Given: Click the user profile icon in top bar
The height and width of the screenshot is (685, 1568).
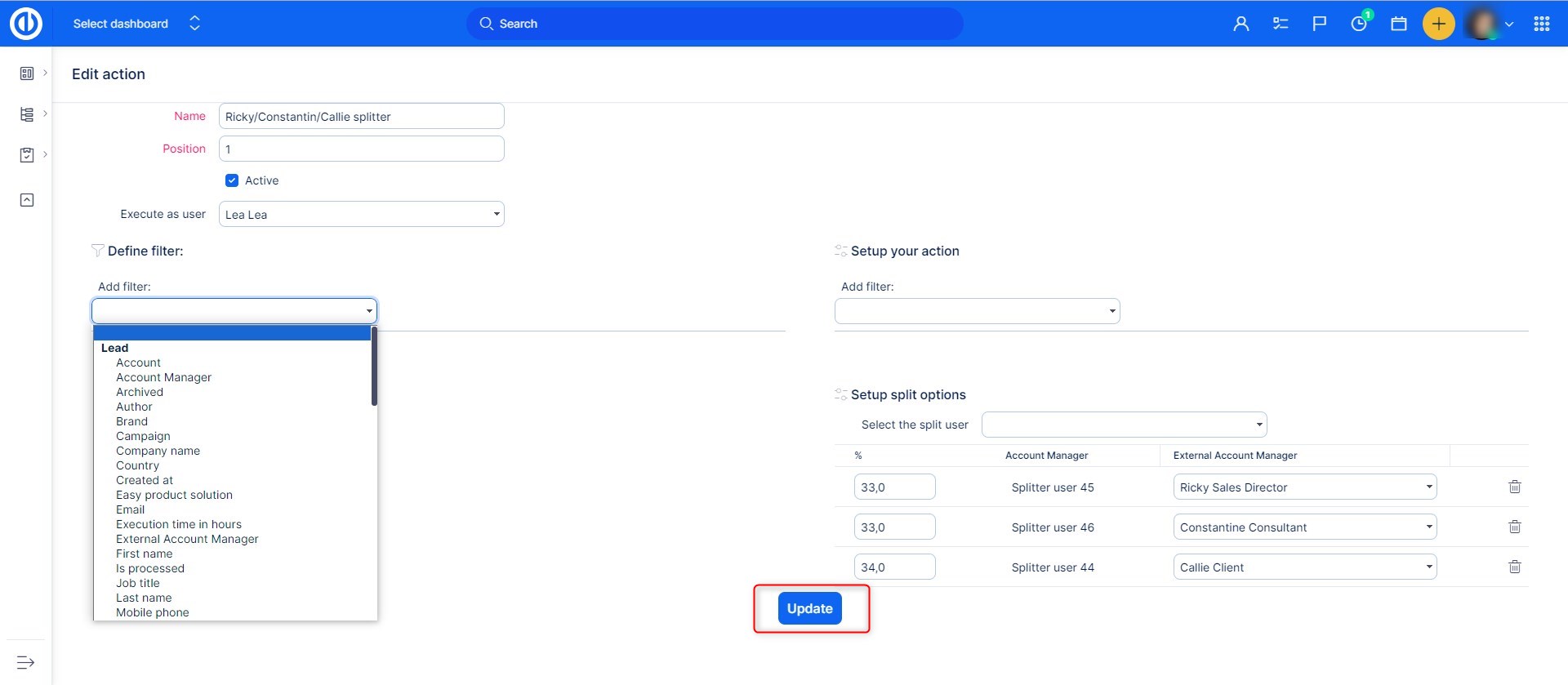Looking at the screenshot, I should 1241,24.
